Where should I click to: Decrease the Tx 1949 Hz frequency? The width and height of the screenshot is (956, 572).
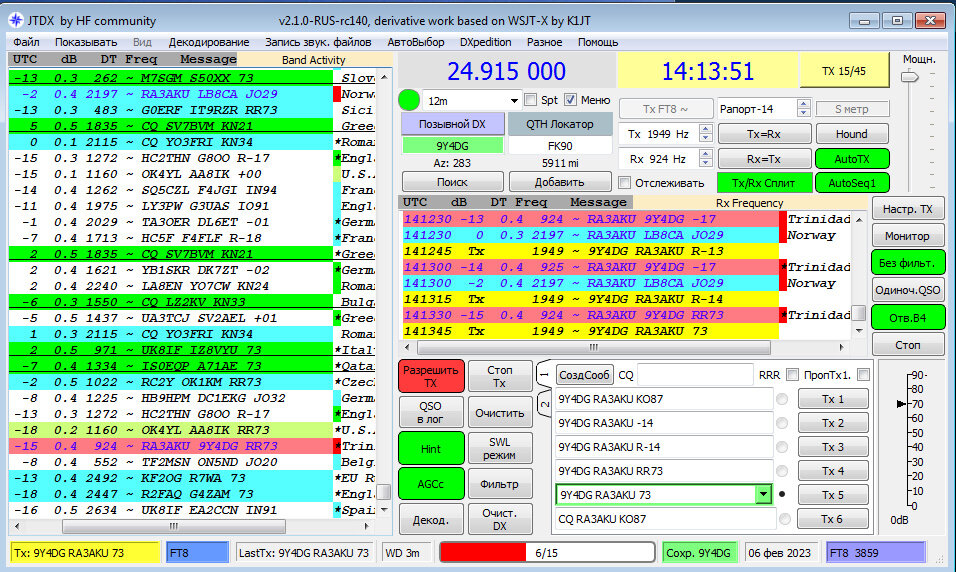pos(705,137)
